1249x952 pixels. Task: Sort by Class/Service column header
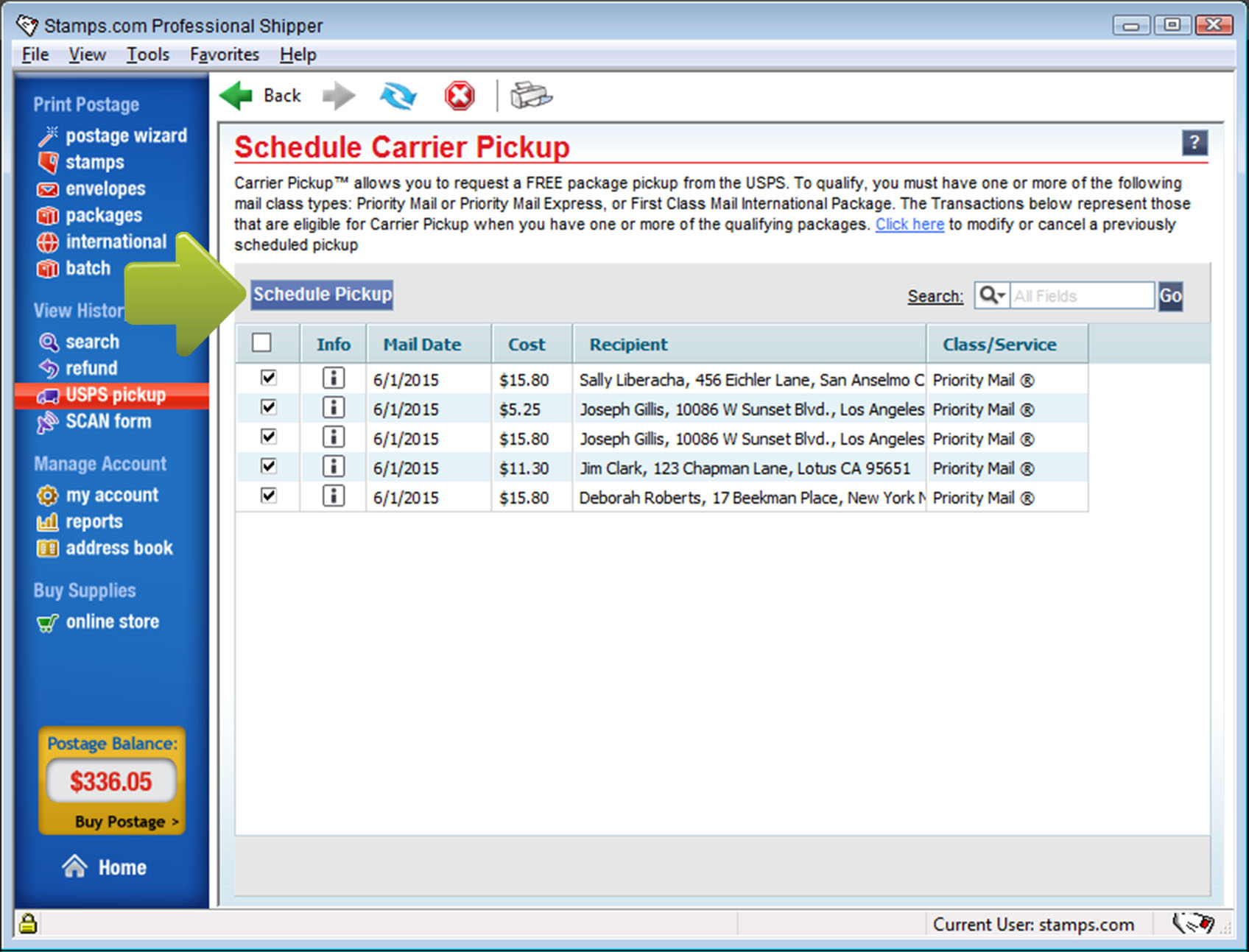coord(1007,344)
